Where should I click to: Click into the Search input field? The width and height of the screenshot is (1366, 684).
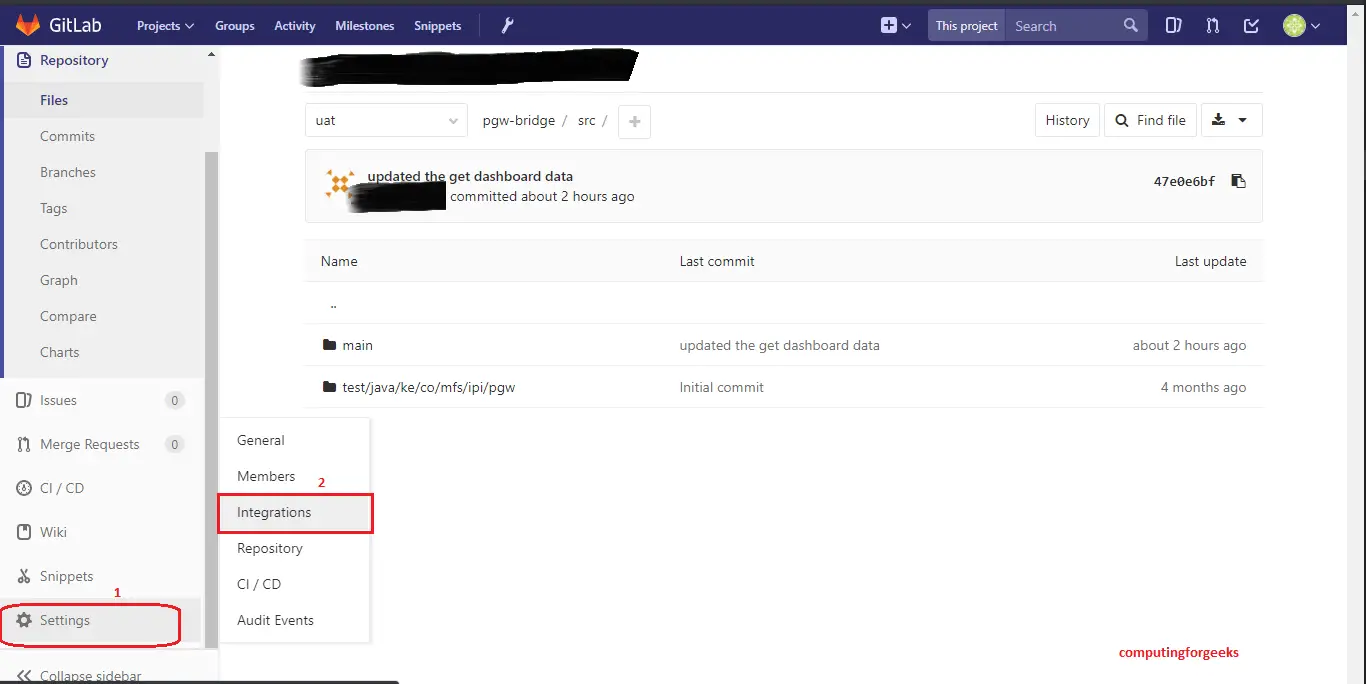click(x=1064, y=25)
